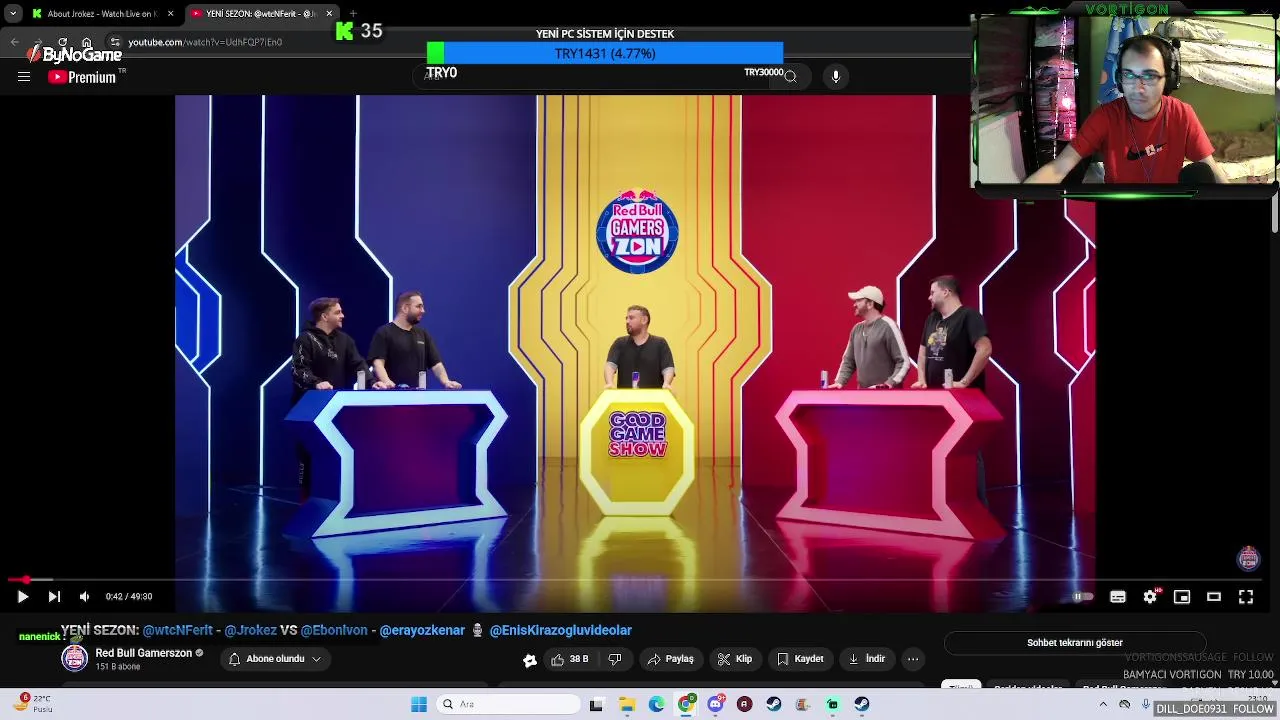
Task: Click the tray microphone icon
Action: pyautogui.click(x=1146, y=704)
